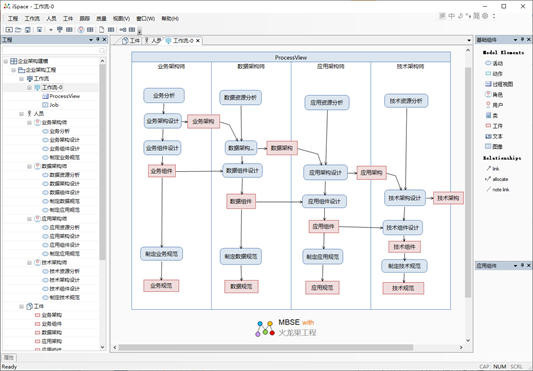The image size is (533, 371).
Task: Open the 视图(V) menu
Action: tap(121, 18)
